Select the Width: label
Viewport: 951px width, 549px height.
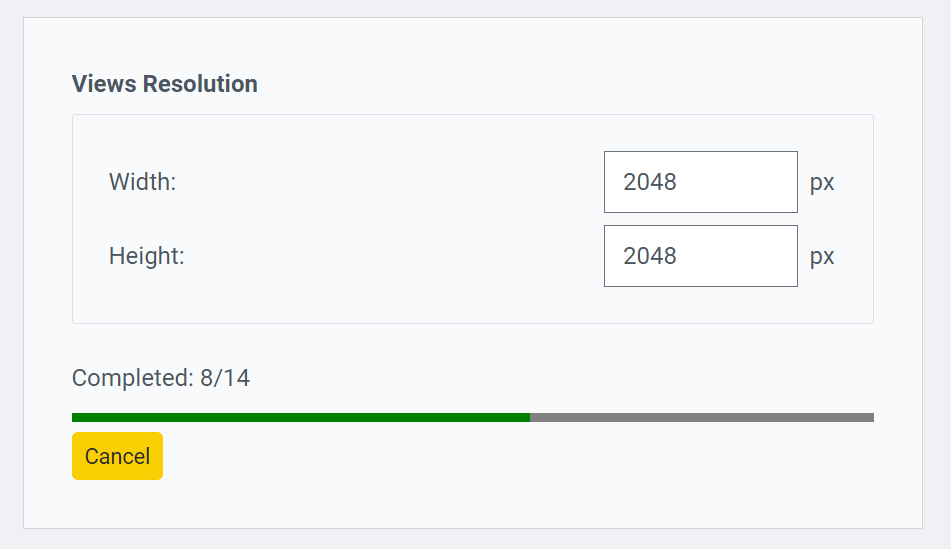[x=142, y=182]
